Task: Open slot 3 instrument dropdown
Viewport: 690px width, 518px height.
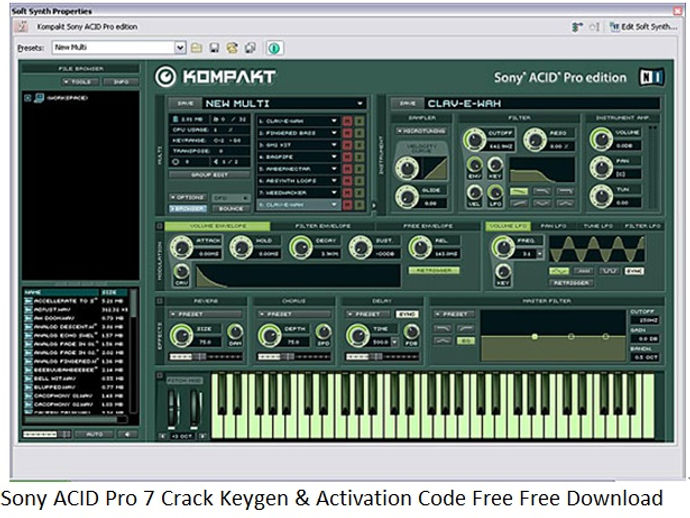Action: 334,145
